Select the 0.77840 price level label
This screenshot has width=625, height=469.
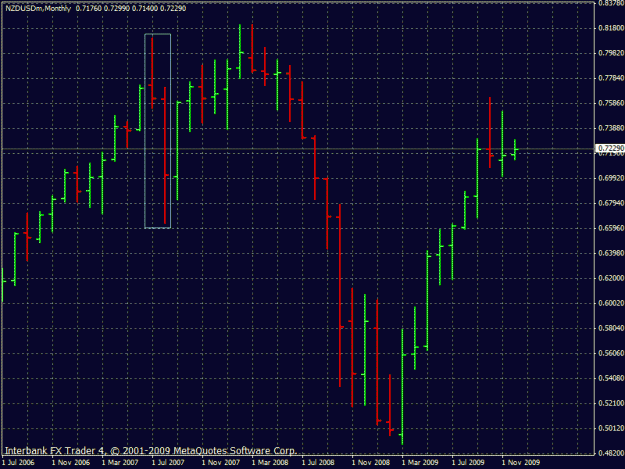[x=611, y=78]
